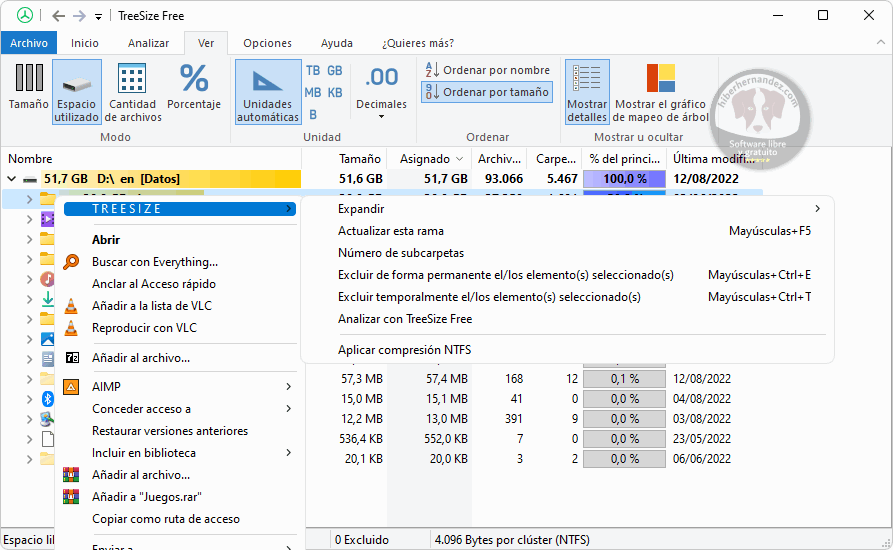
Task: Sort by name with Ordenar por nombre
Action: (x=488, y=70)
